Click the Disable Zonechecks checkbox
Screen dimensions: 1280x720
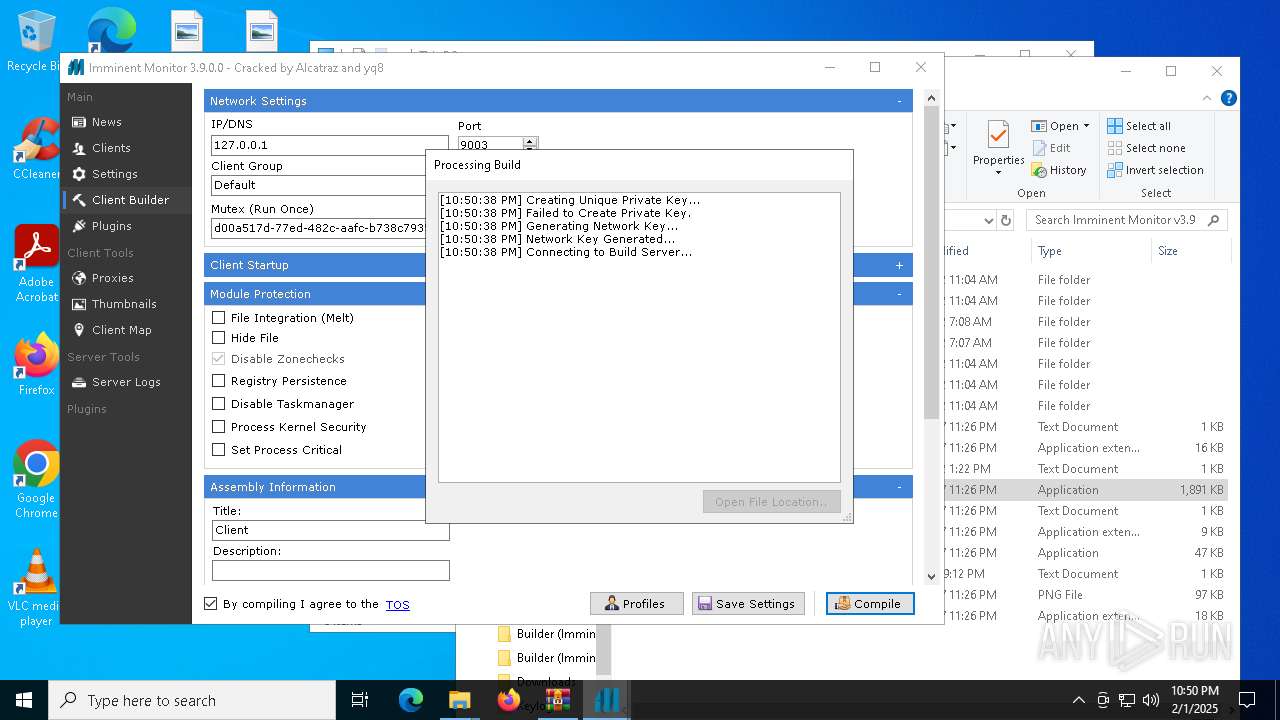pyautogui.click(x=219, y=359)
